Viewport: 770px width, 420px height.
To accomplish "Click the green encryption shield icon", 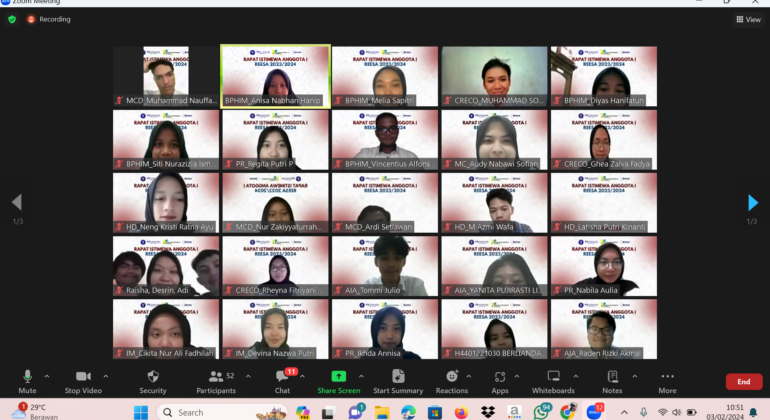I will [x=12, y=19].
